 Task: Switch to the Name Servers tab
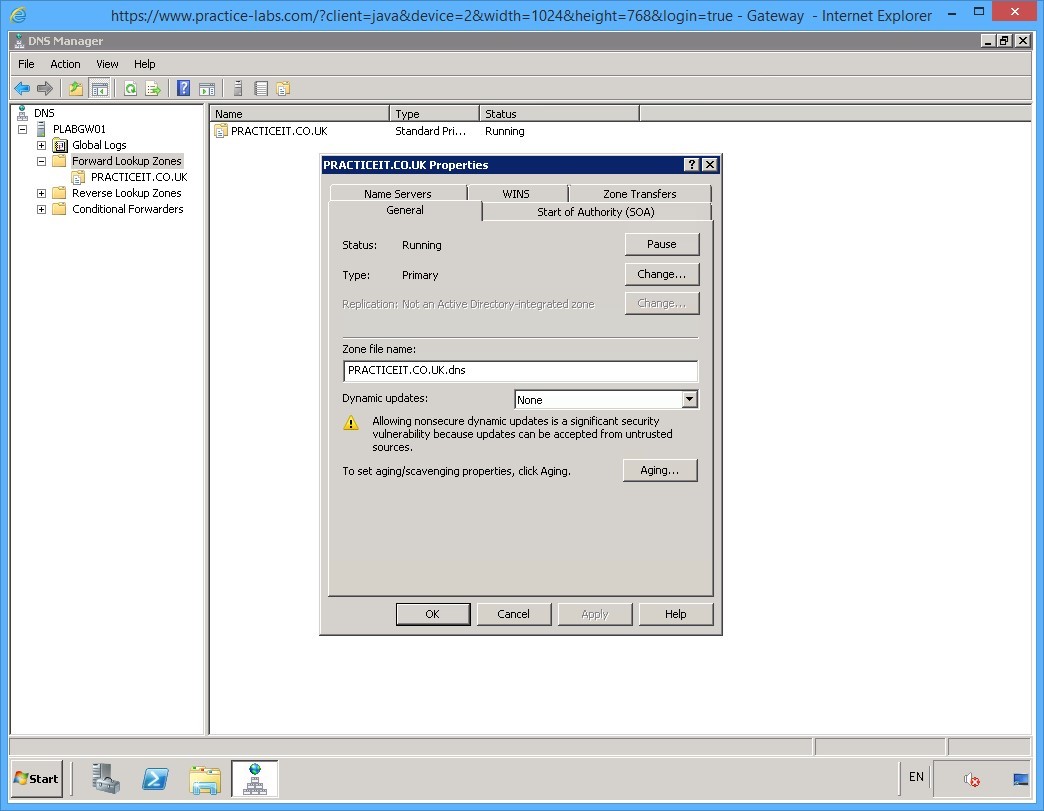tap(397, 193)
